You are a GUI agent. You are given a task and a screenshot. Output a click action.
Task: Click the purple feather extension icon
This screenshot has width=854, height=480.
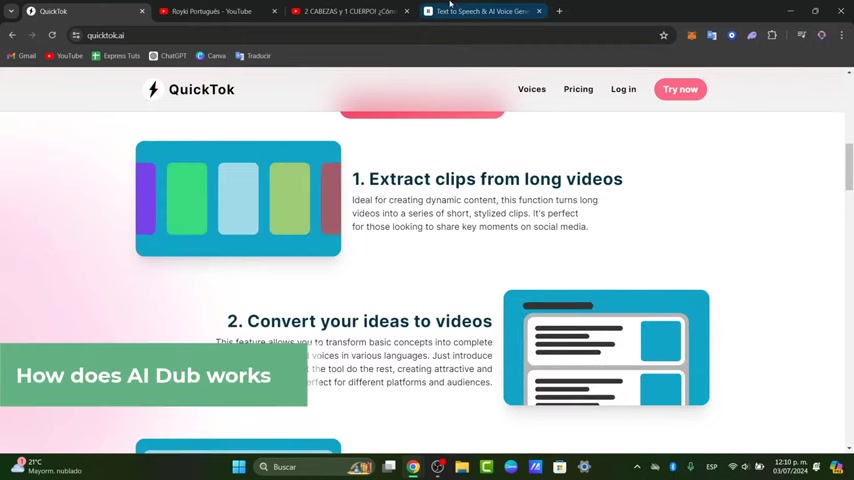pos(752,35)
